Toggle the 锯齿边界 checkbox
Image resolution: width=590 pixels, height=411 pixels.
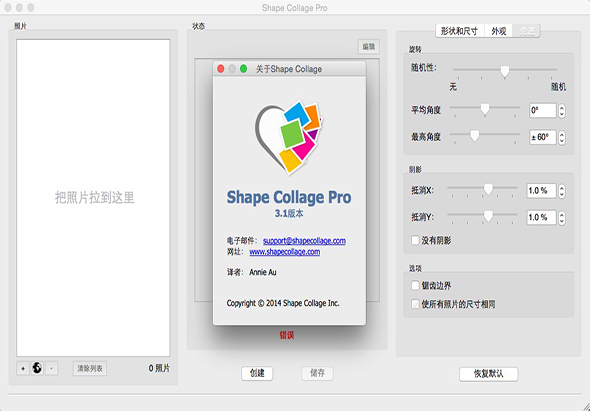click(415, 285)
